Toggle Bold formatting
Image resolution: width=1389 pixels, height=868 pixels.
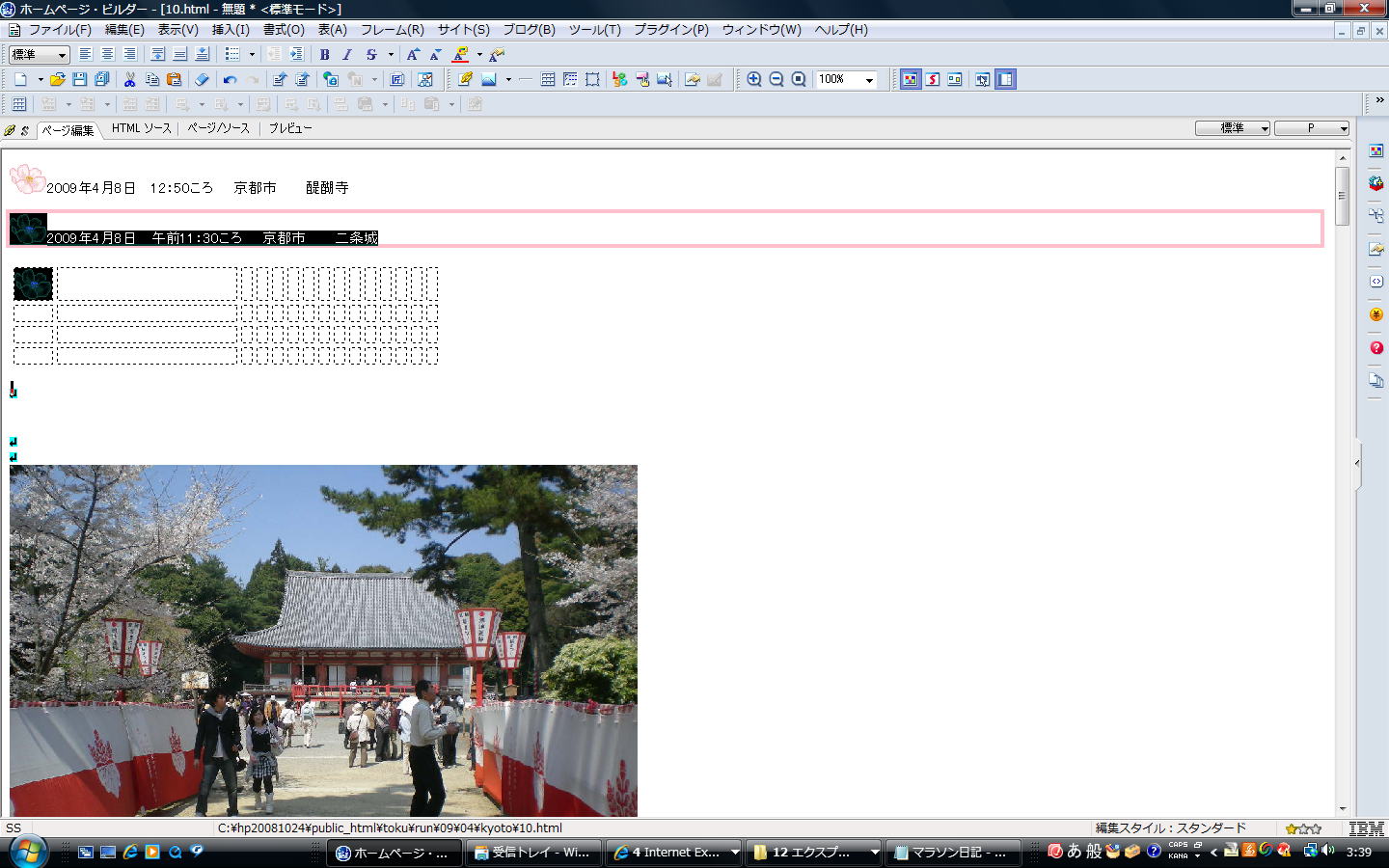point(324,55)
